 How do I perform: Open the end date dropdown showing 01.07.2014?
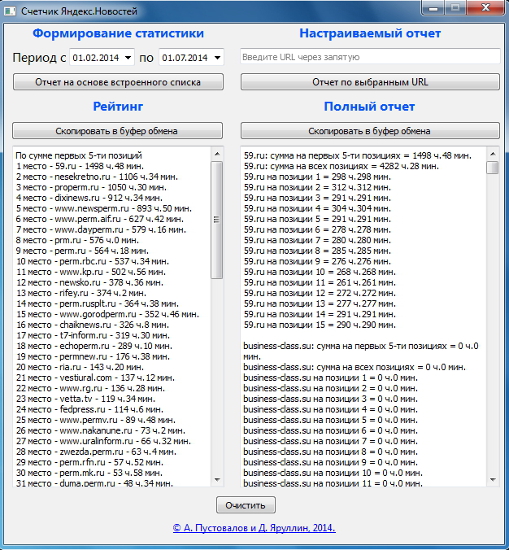click(217, 58)
